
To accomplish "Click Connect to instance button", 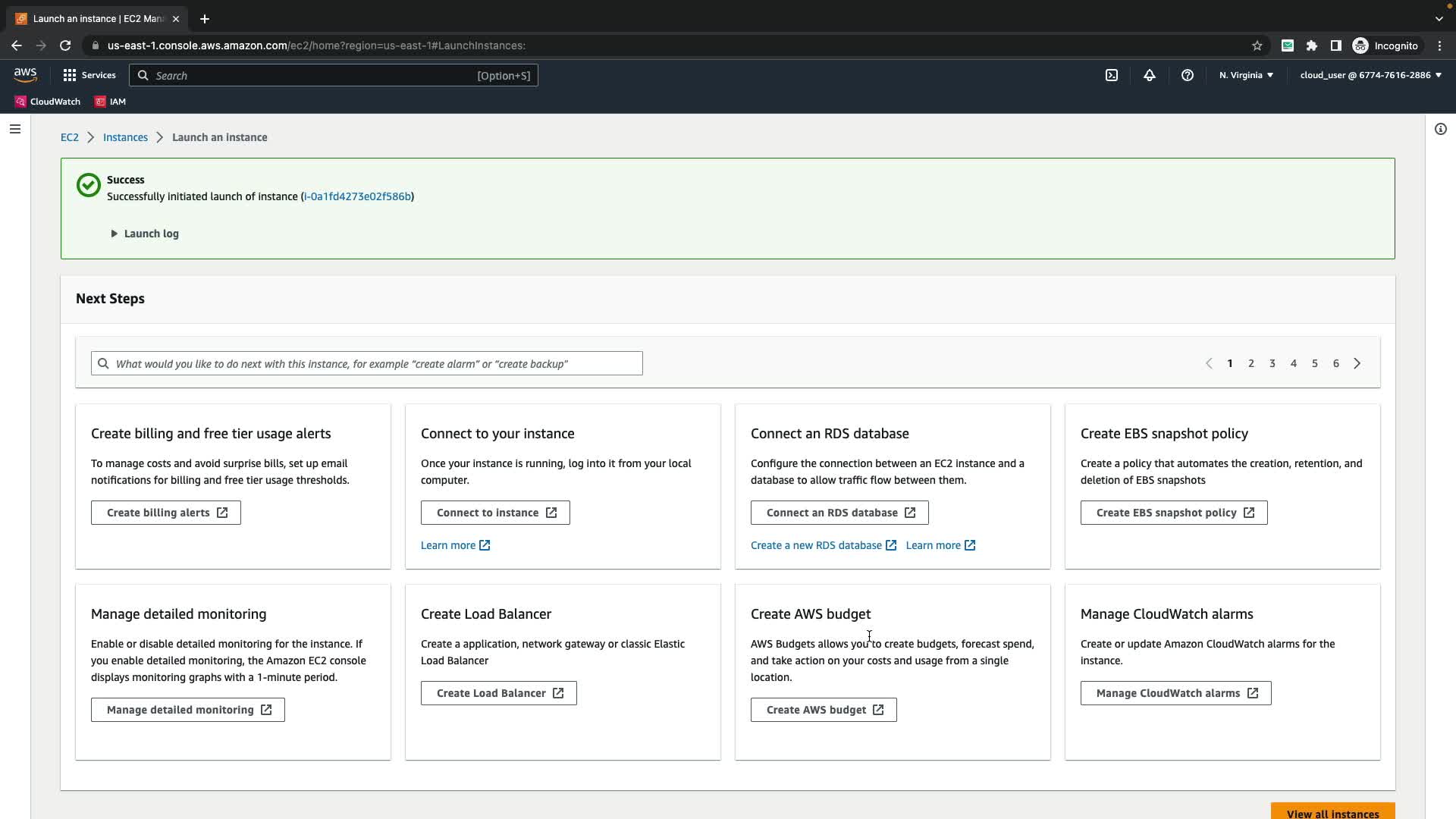I will click(495, 513).
